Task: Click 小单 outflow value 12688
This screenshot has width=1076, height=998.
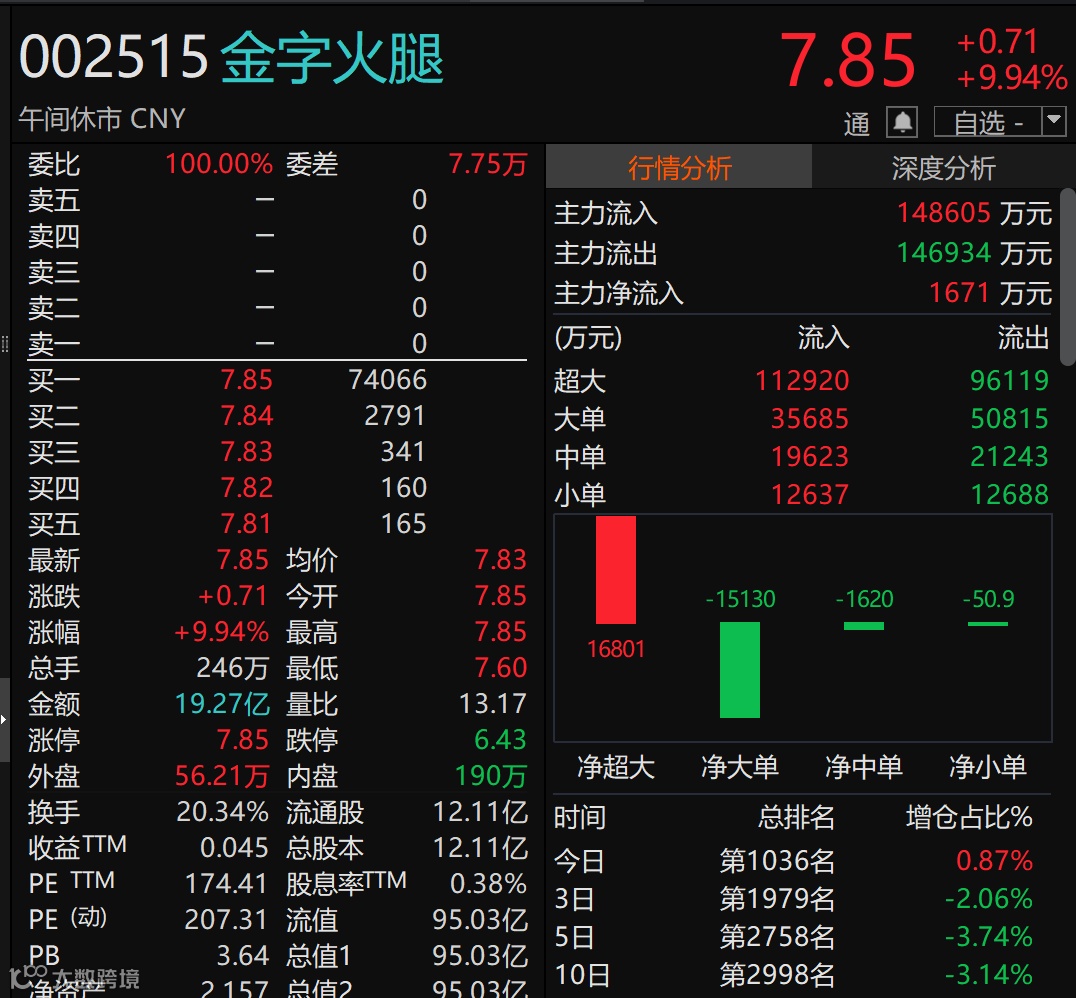Action: click(1009, 494)
